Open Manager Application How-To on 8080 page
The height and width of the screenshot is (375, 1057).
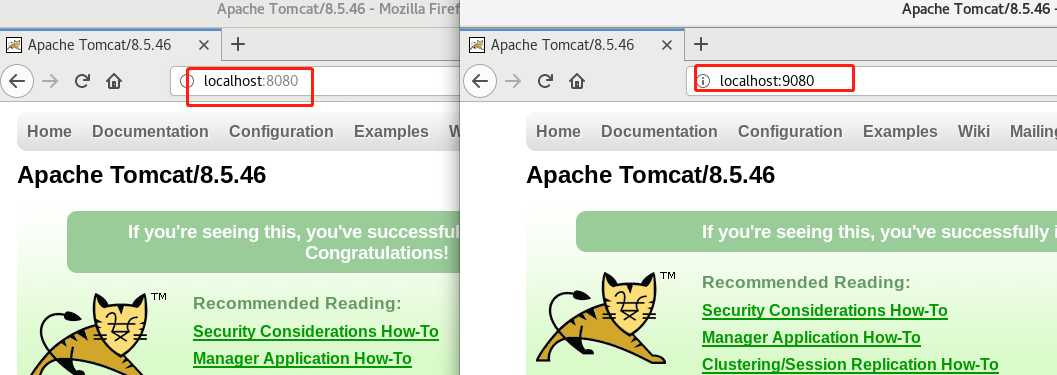(302, 359)
